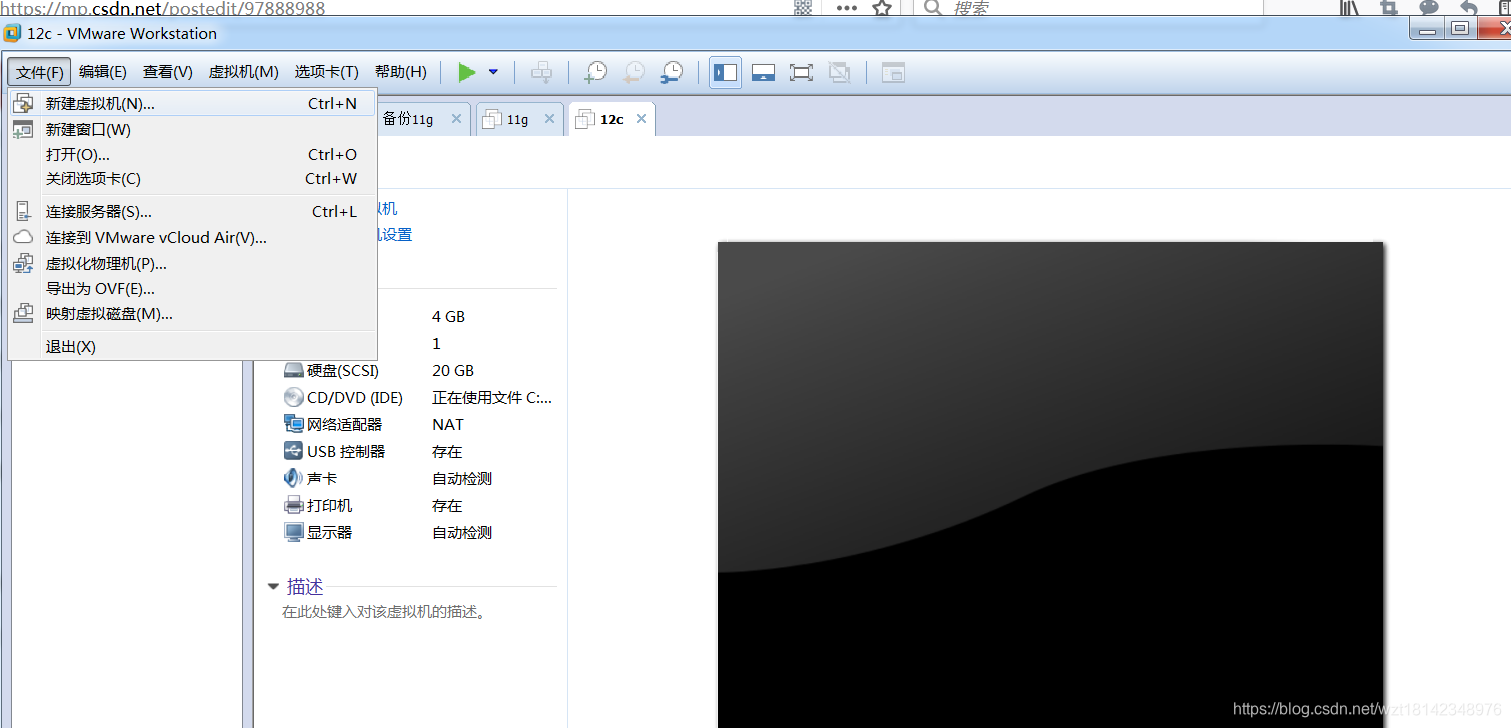Screen dimensions: 1511x728
Task: Choose 退出(X) to exit VMware
Action: [x=192, y=346]
